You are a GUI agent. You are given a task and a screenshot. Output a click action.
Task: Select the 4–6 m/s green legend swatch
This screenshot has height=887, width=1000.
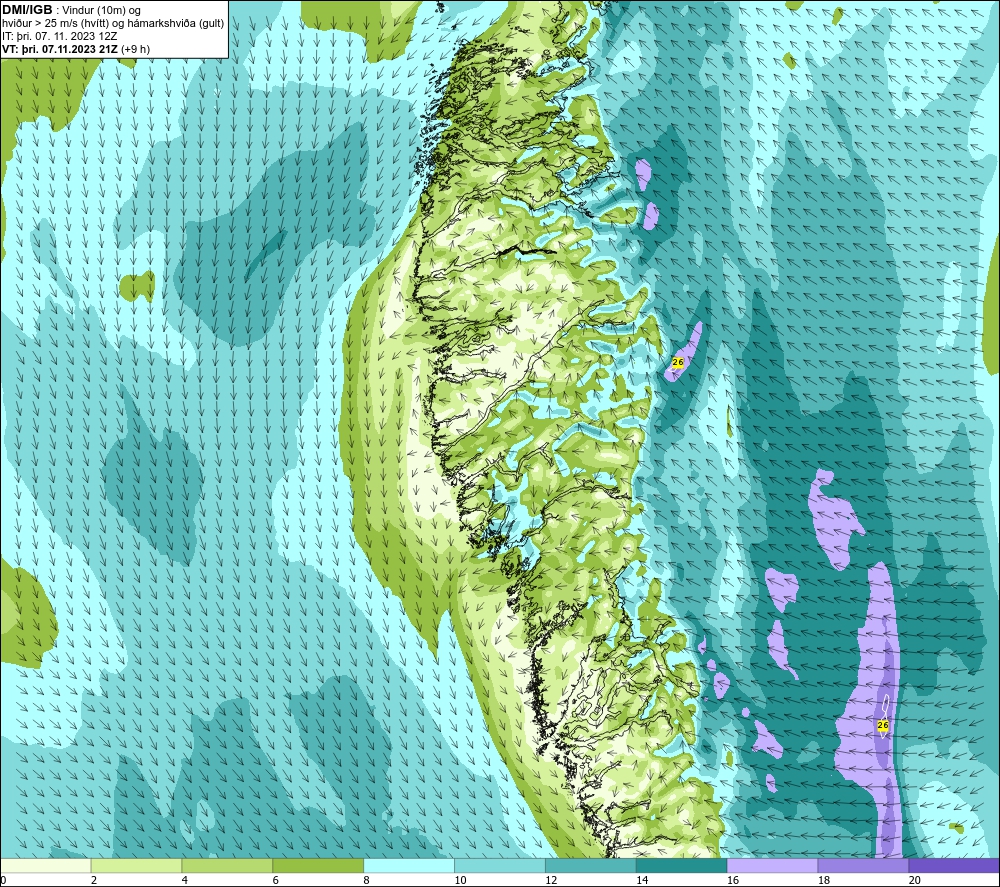click(x=227, y=865)
